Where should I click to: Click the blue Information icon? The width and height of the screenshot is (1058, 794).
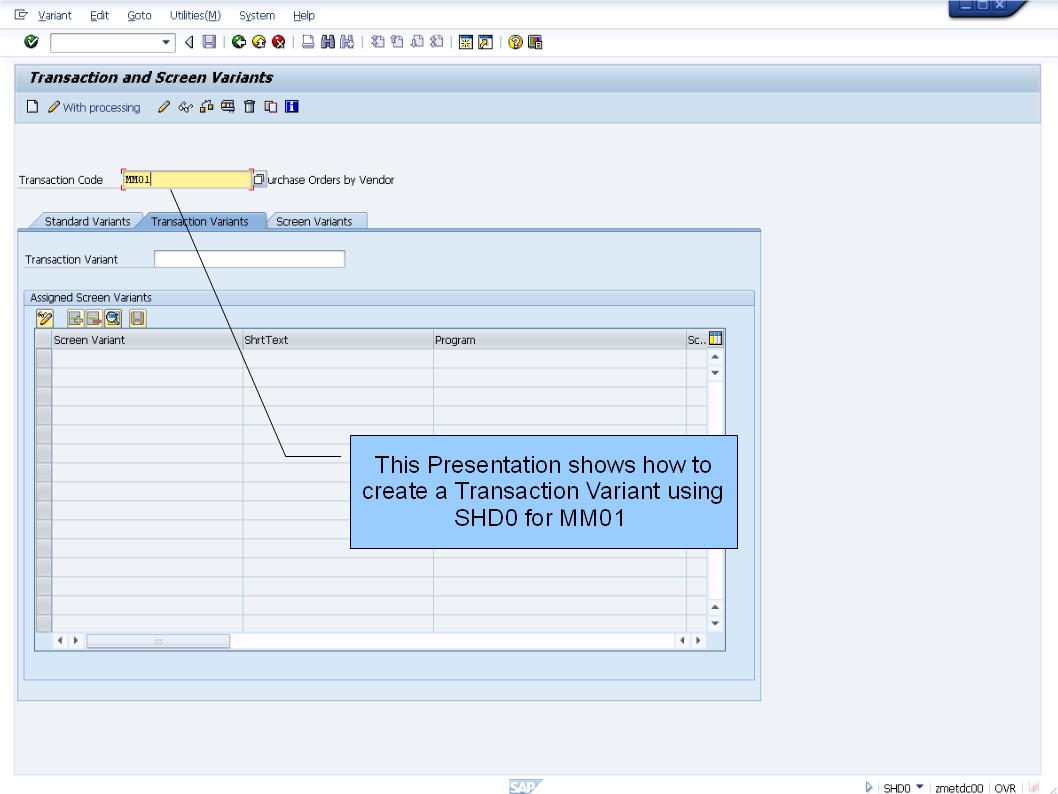pos(291,107)
